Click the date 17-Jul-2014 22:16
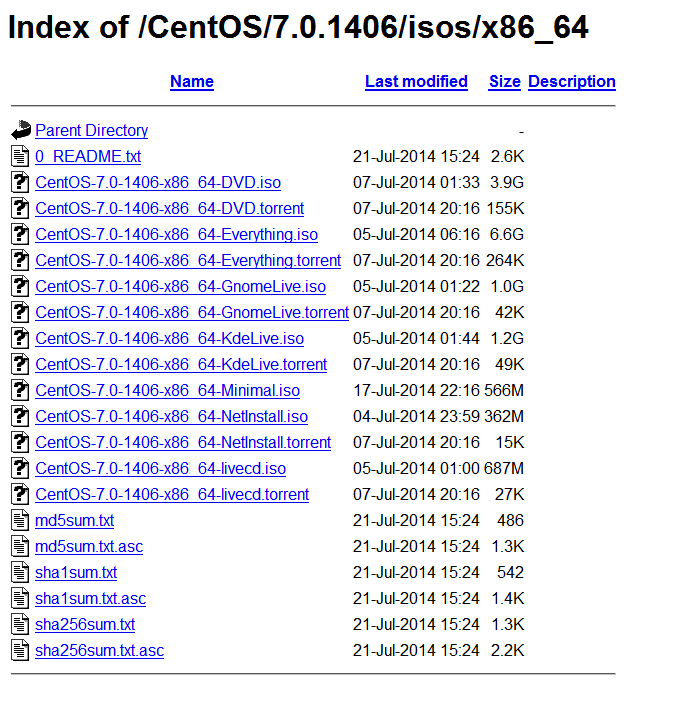This screenshot has width=688, height=703. tap(416, 391)
